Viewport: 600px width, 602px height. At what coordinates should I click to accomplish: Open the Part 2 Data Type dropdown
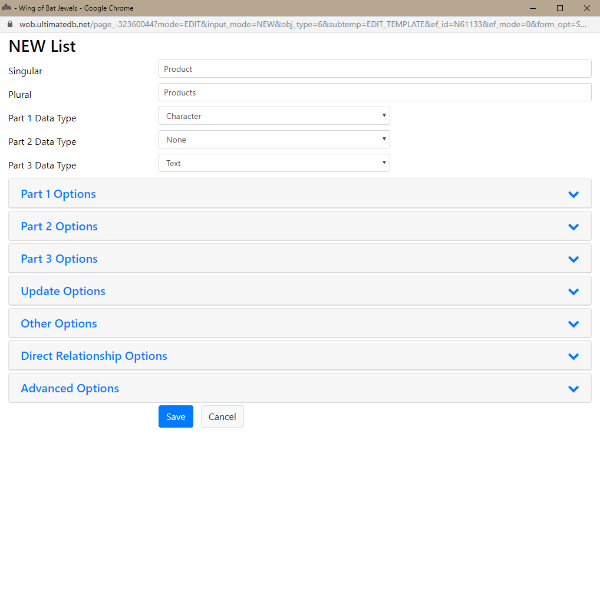[274, 140]
